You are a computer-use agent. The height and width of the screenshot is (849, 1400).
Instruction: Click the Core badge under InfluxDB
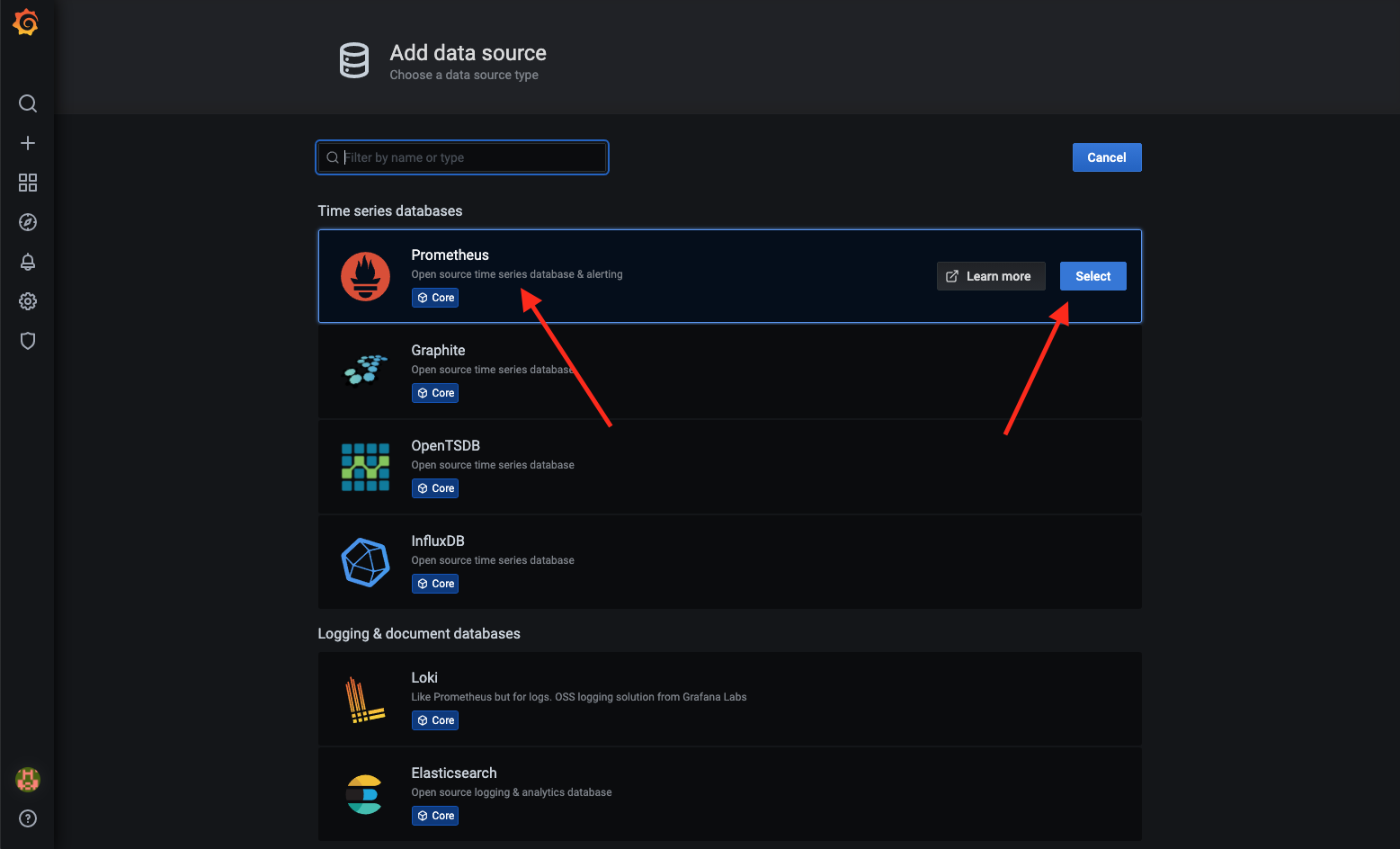click(435, 584)
